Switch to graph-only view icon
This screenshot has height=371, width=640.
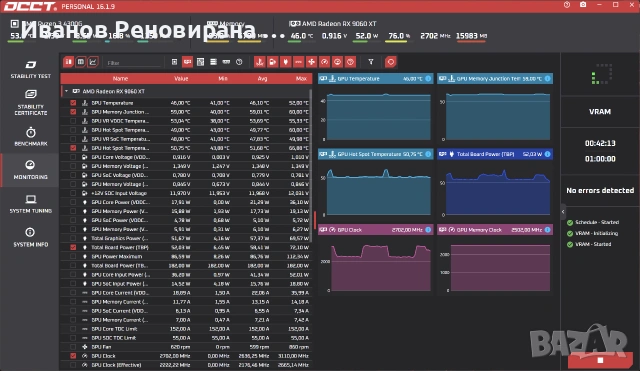[93, 62]
